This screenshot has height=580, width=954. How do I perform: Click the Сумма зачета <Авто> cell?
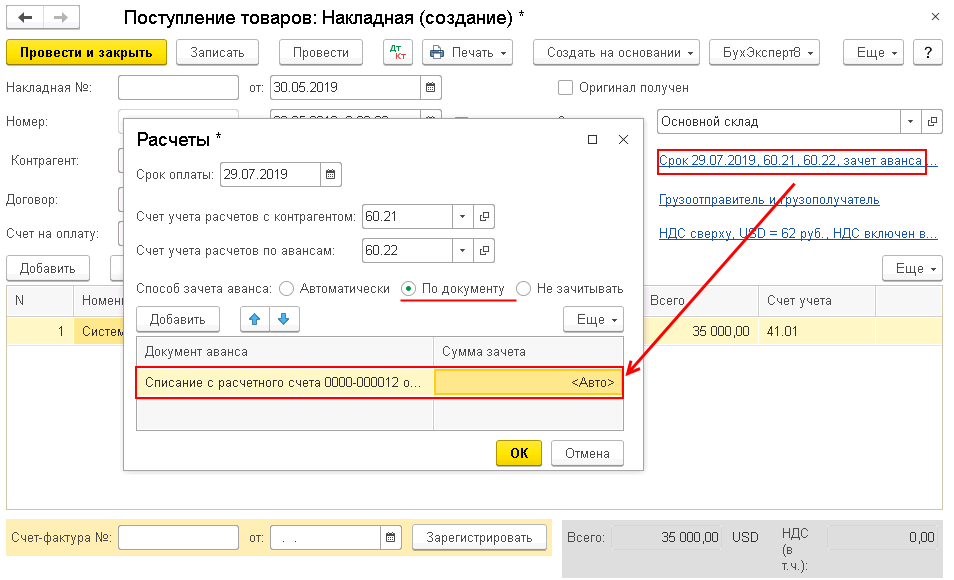(529, 383)
